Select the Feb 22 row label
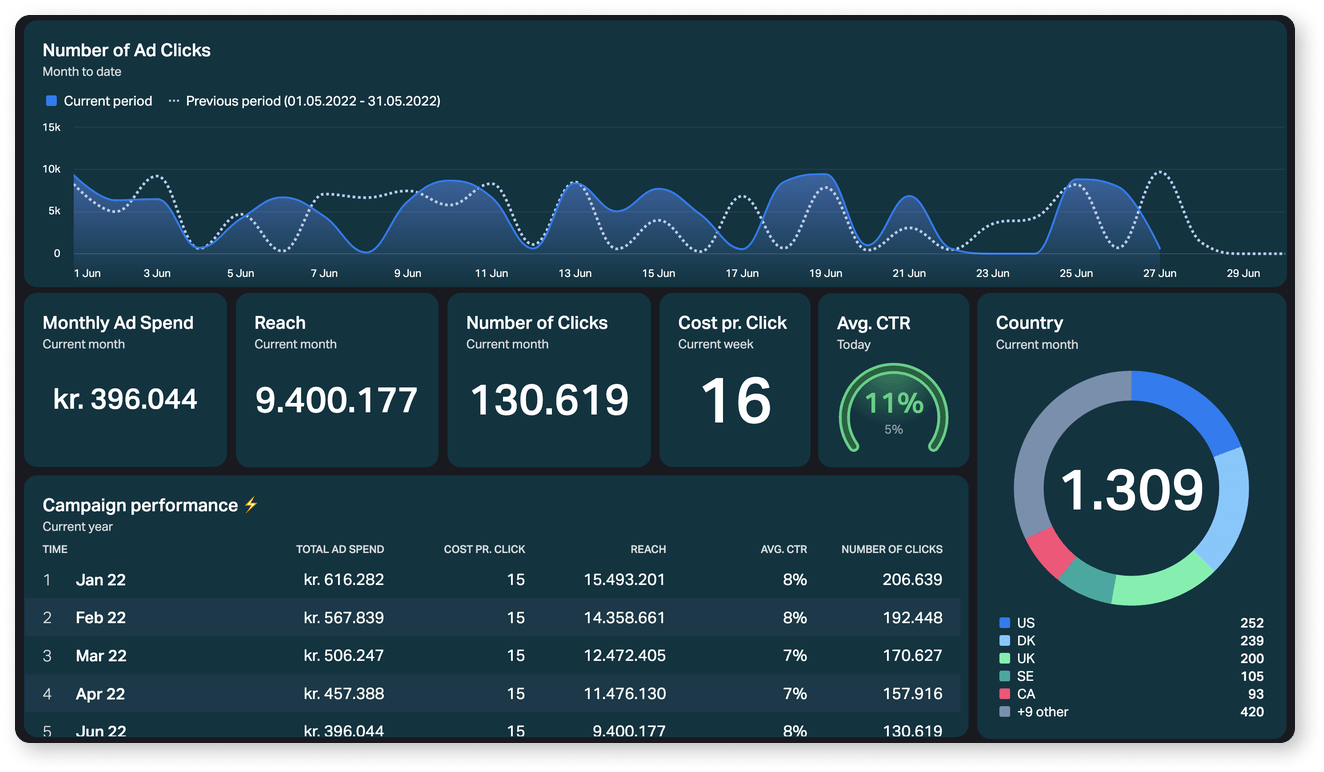Image resolution: width=1324 pixels, height=772 pixels. click(101, 618)
